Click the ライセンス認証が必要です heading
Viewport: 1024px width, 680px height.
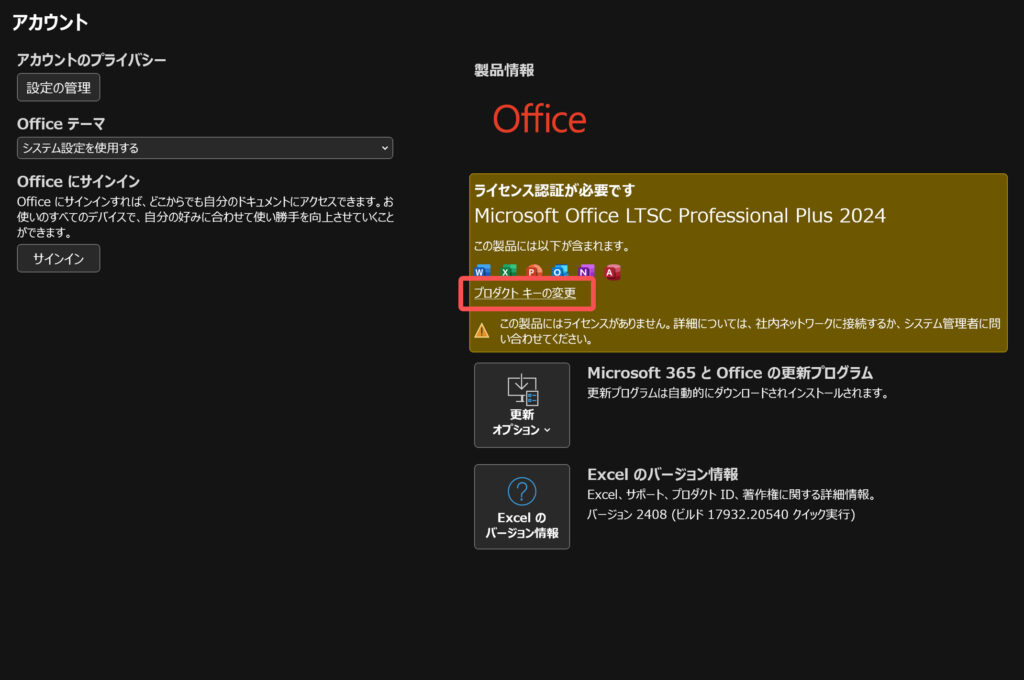tap(554, 190)
